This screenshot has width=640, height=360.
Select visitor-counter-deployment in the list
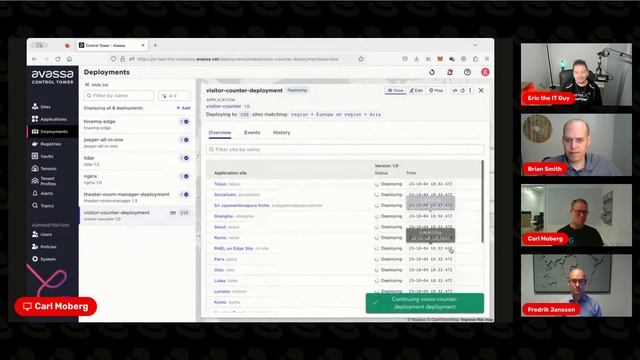point(137,216)
